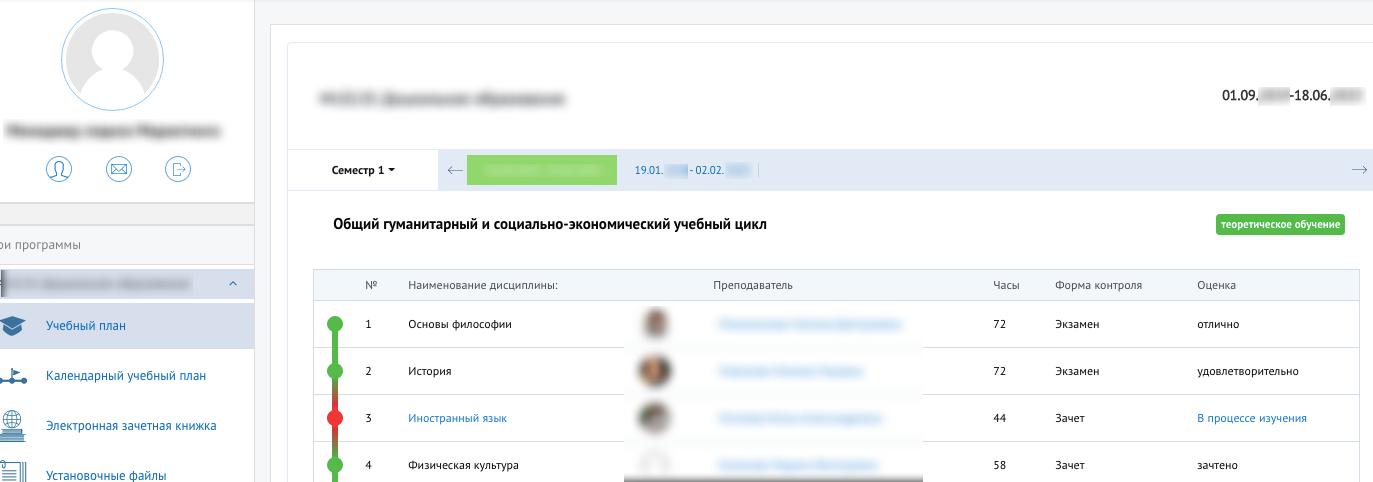Click the large profile avatar picture
The height and width of the screenshot is (482, 1373).
pyautogui.click(x=112, y=61)
